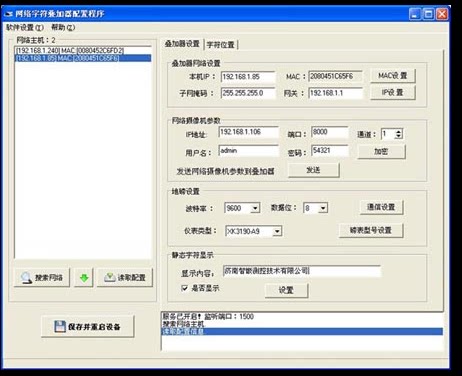Increase the 通道 channel spinner value

pos(398,131)
